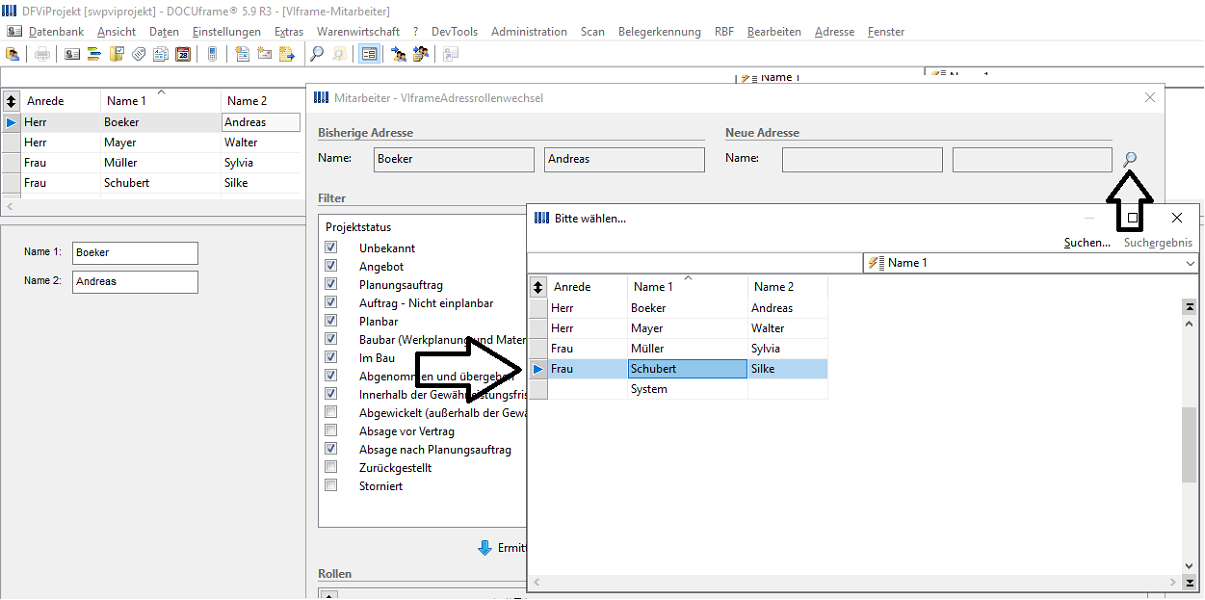
Task: Open the Adresse menu
Action: (x=835, y=32)
